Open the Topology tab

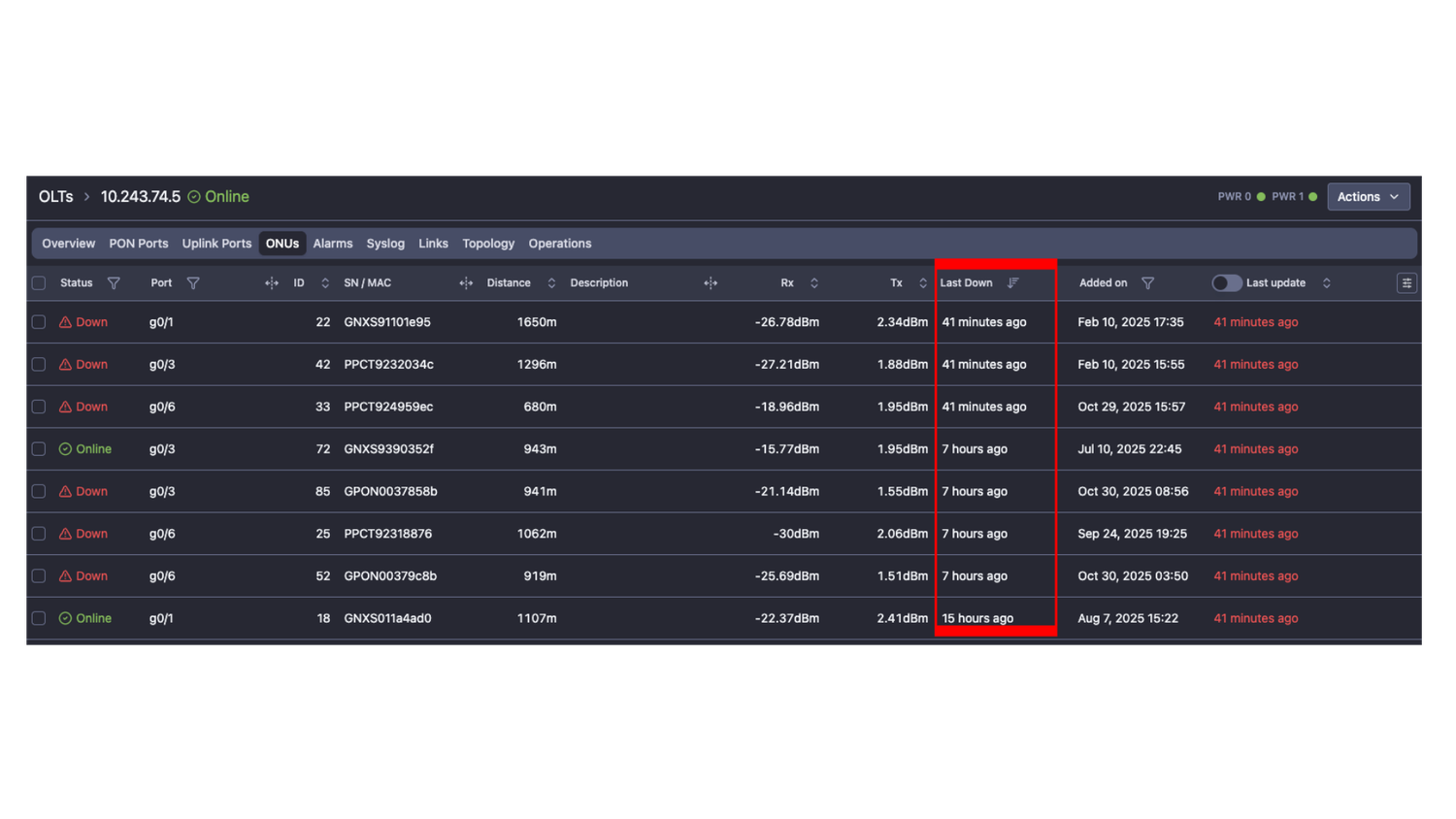click(488, 244)
